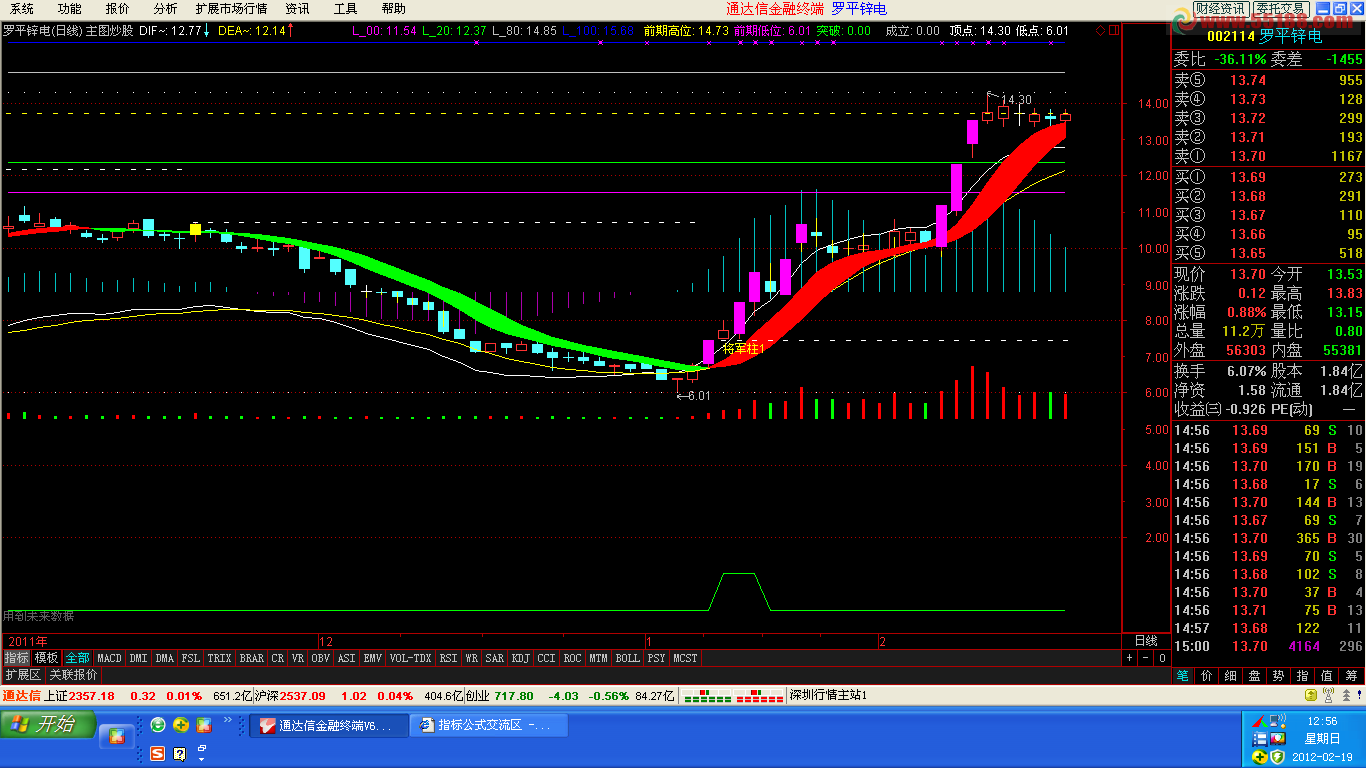Click the stock code 002114 header
This screenshot has height=768, width=1366.
(x=1230, y=36)
